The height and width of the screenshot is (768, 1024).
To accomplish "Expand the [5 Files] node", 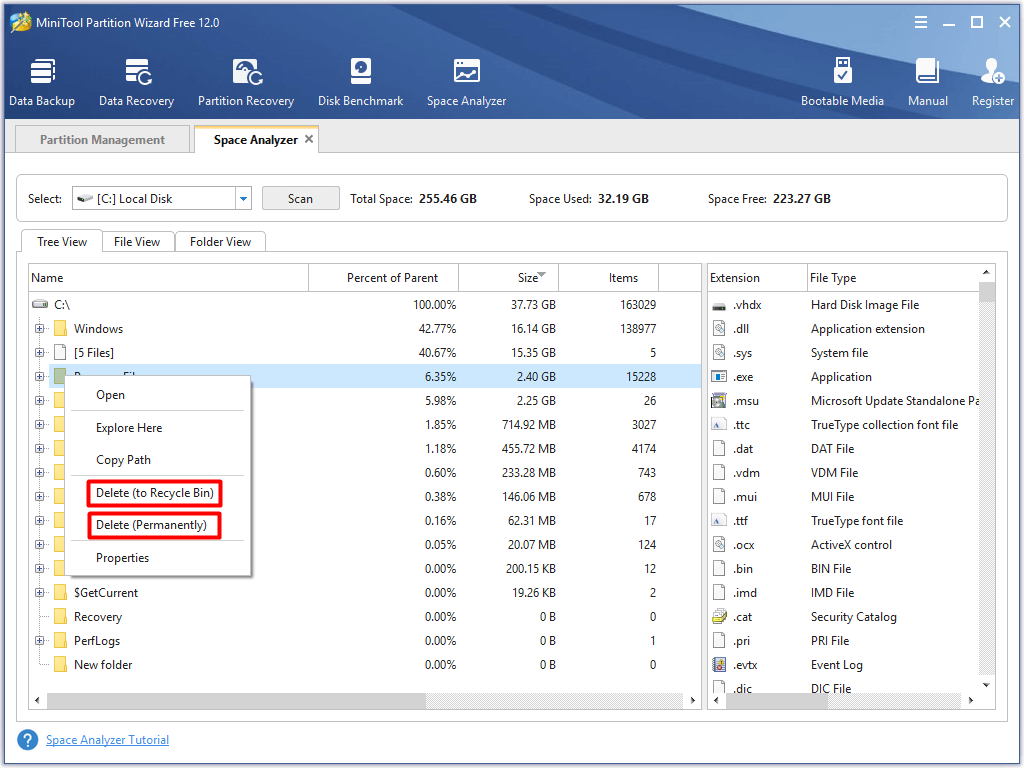I will coord(40,353).
